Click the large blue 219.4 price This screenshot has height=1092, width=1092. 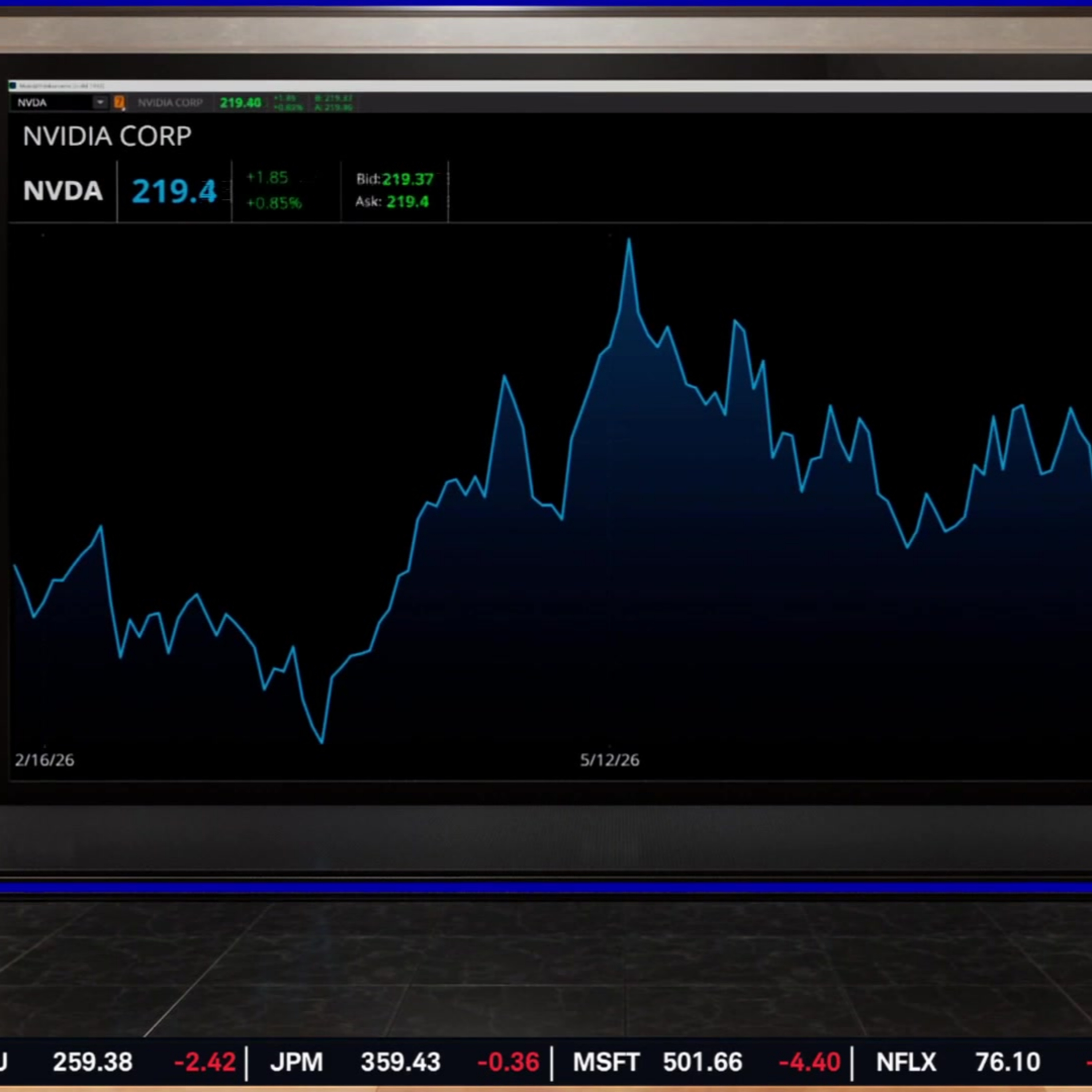point(174,191)
